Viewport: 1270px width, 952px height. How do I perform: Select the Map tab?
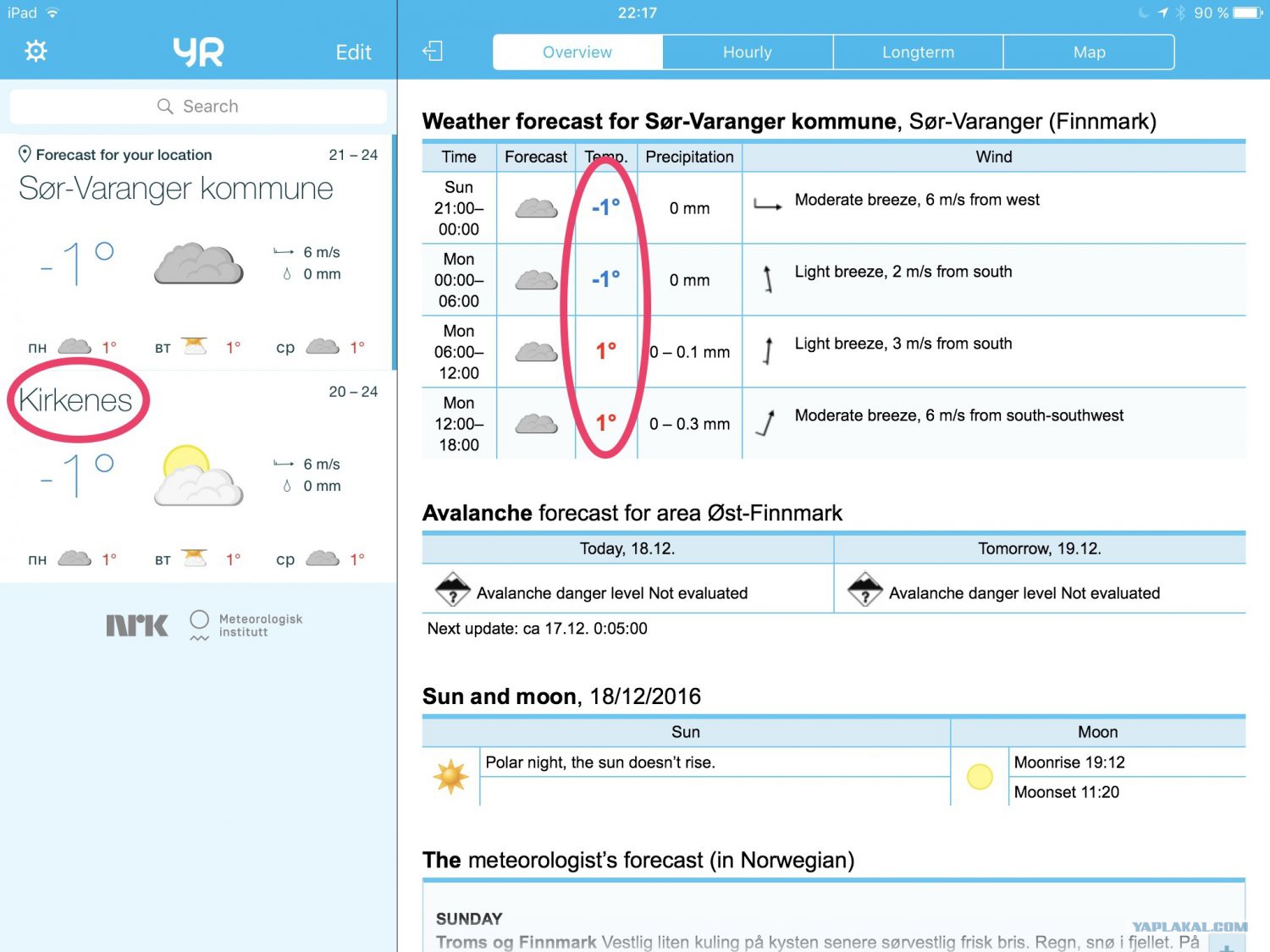click(1090, 52)
